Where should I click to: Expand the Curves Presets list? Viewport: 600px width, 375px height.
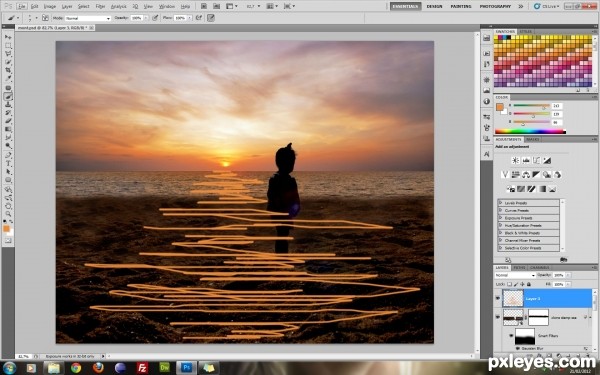tap(528, 210)
